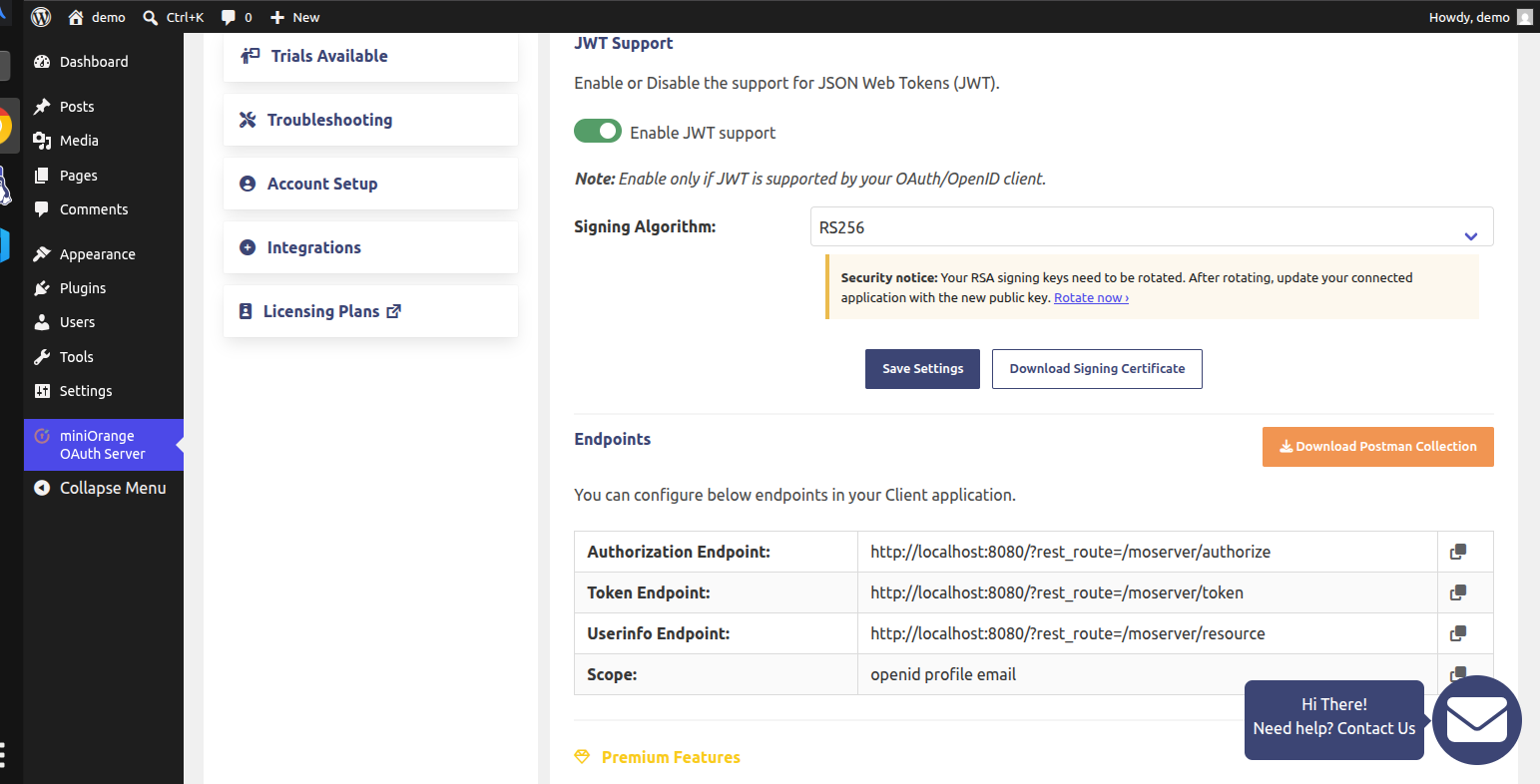Screen dimensions: 1540x784
Task: Copy the Token Endpoint URL
Action: (x=1458, y=592)
